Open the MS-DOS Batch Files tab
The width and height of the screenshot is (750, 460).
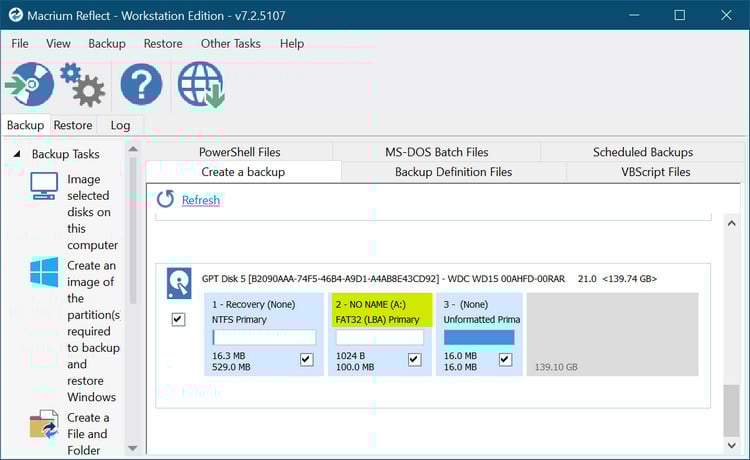(x=437, y=152)
